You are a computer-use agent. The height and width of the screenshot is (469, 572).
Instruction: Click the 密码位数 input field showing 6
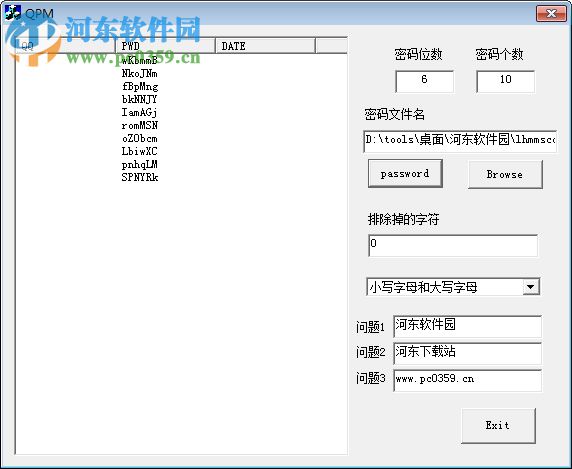[424, 81]
